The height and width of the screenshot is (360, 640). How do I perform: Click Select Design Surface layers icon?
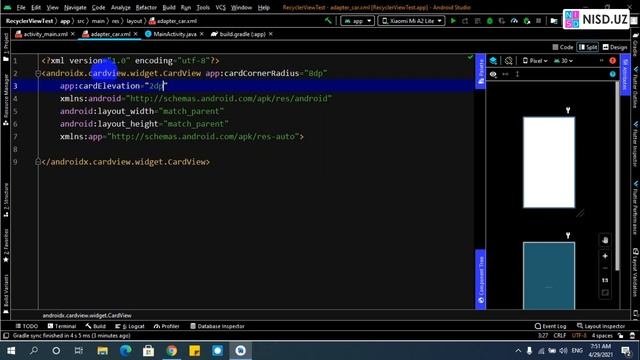coord(493,61)
